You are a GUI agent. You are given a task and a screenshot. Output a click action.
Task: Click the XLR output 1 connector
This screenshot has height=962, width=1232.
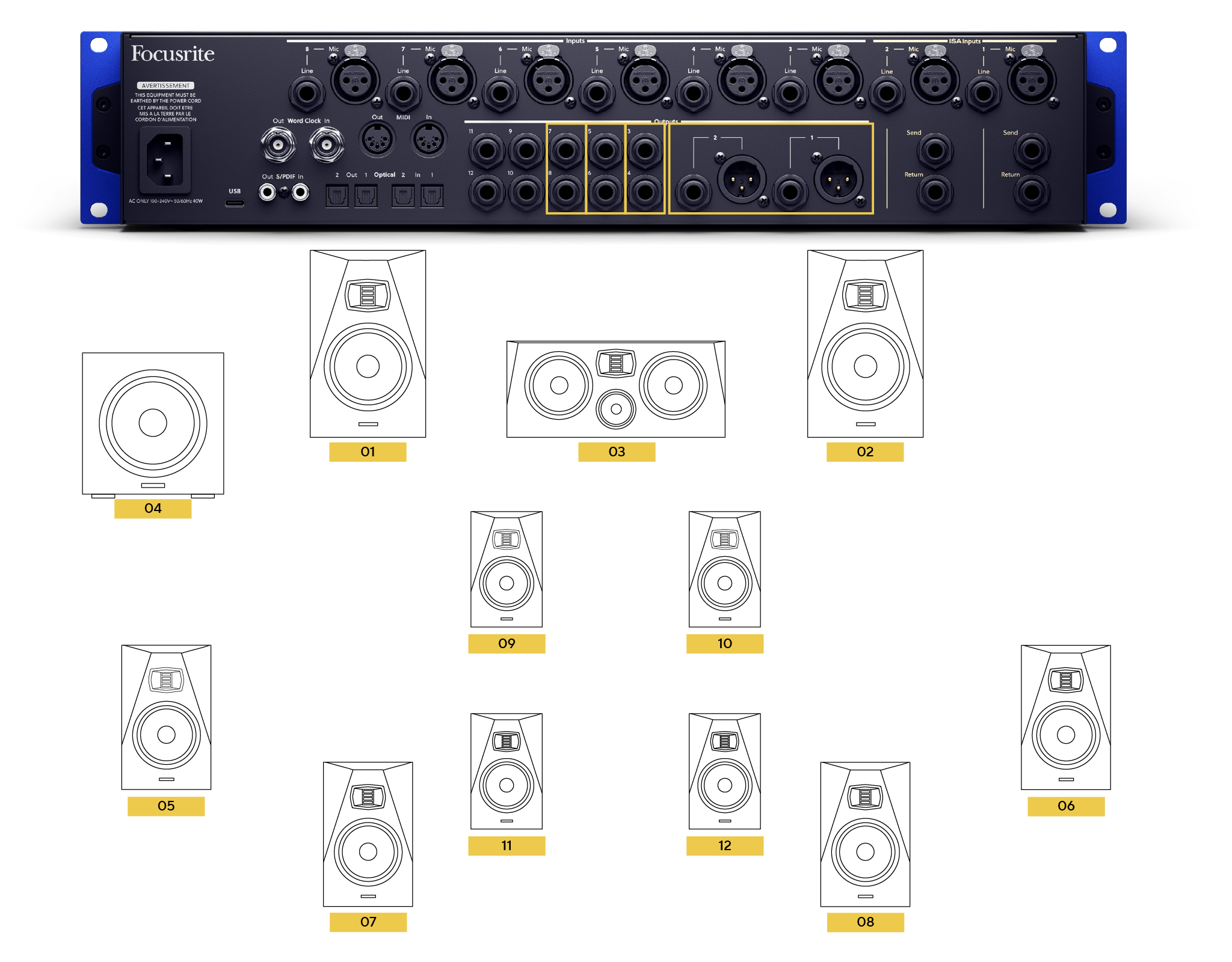839,179
